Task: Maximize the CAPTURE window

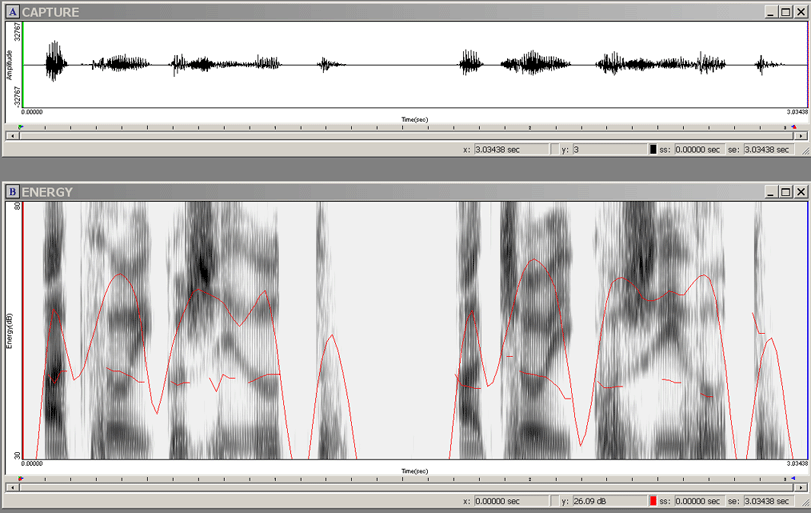Action: [785, 12]
